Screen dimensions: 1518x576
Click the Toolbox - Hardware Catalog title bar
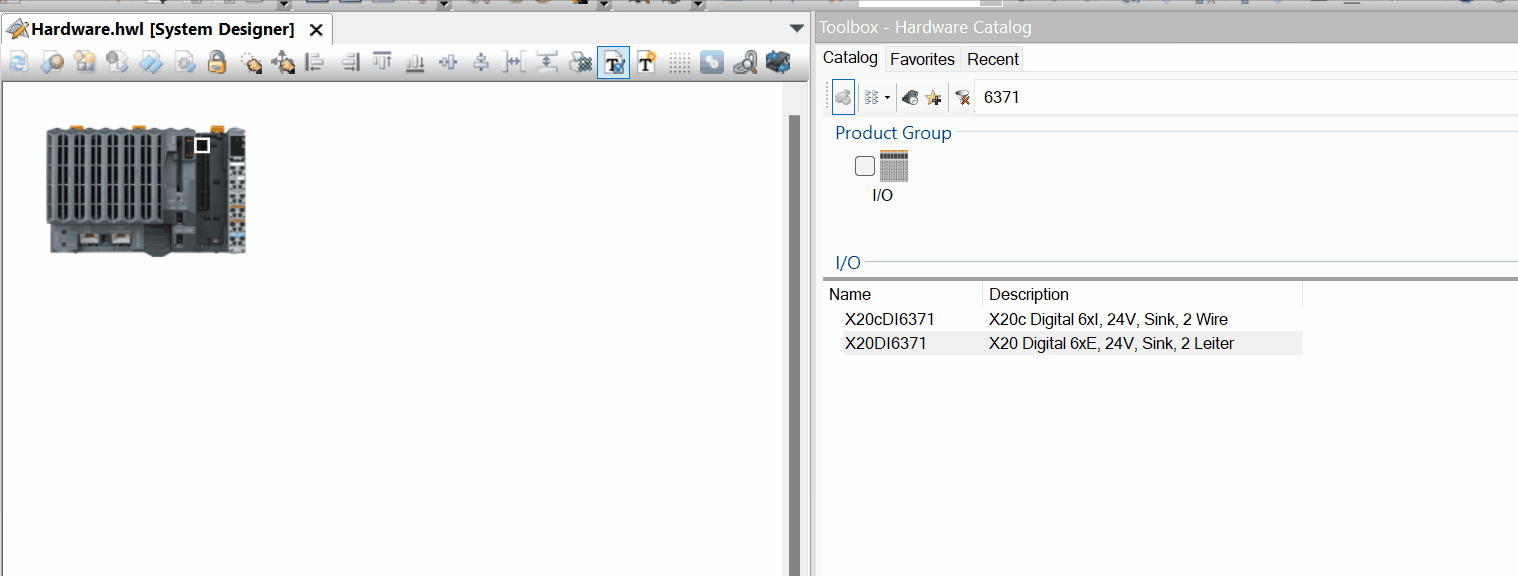[x=1167, y=27]
